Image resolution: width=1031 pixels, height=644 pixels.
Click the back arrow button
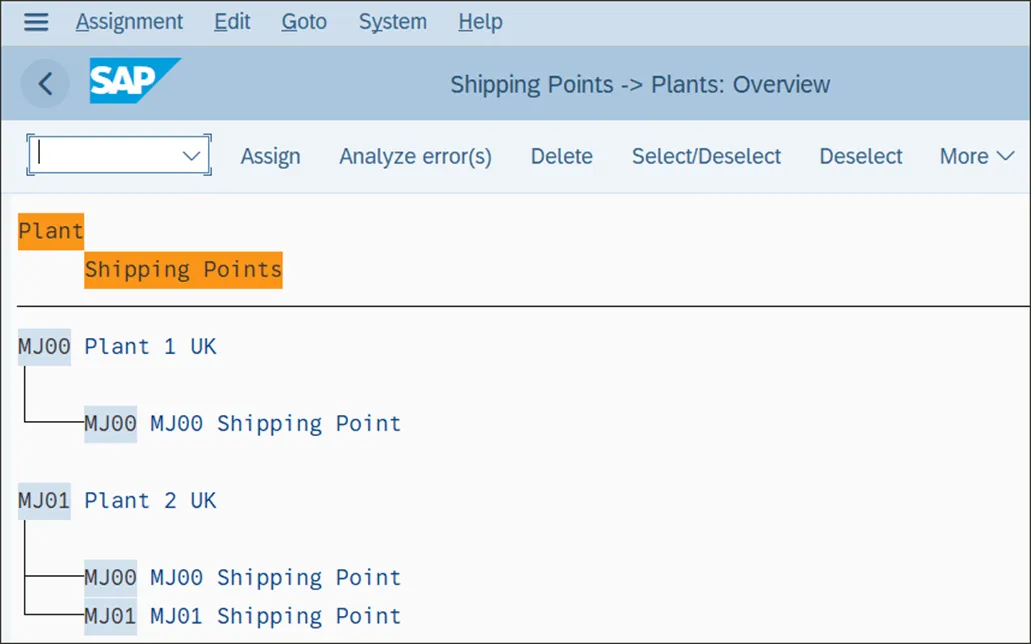click(x=45, y=84)
